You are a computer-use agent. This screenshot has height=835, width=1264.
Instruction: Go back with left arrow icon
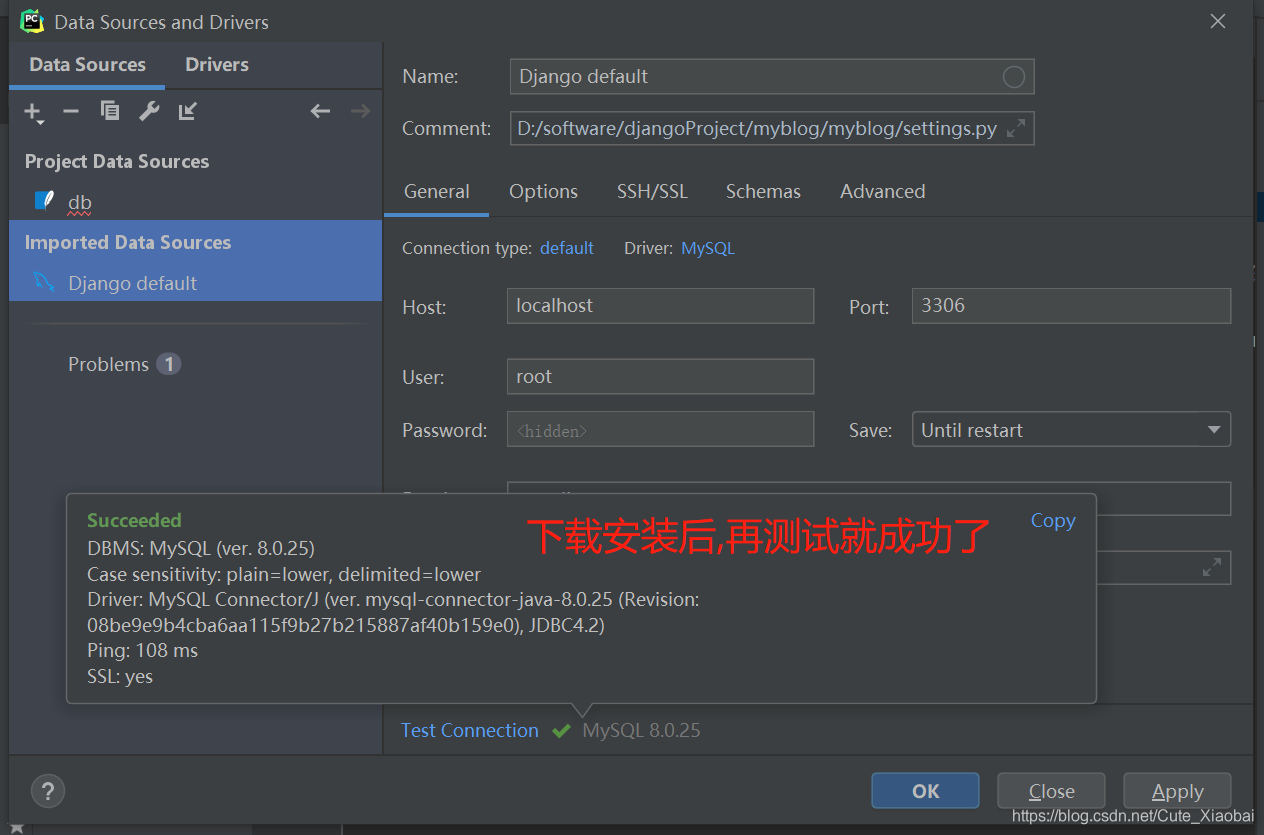(x=320, y=111)
